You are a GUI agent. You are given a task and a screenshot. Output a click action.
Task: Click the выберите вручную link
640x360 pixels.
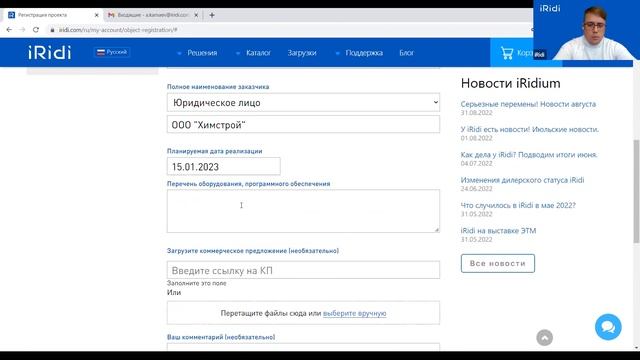pyautogui.click(x=354, y=313)
